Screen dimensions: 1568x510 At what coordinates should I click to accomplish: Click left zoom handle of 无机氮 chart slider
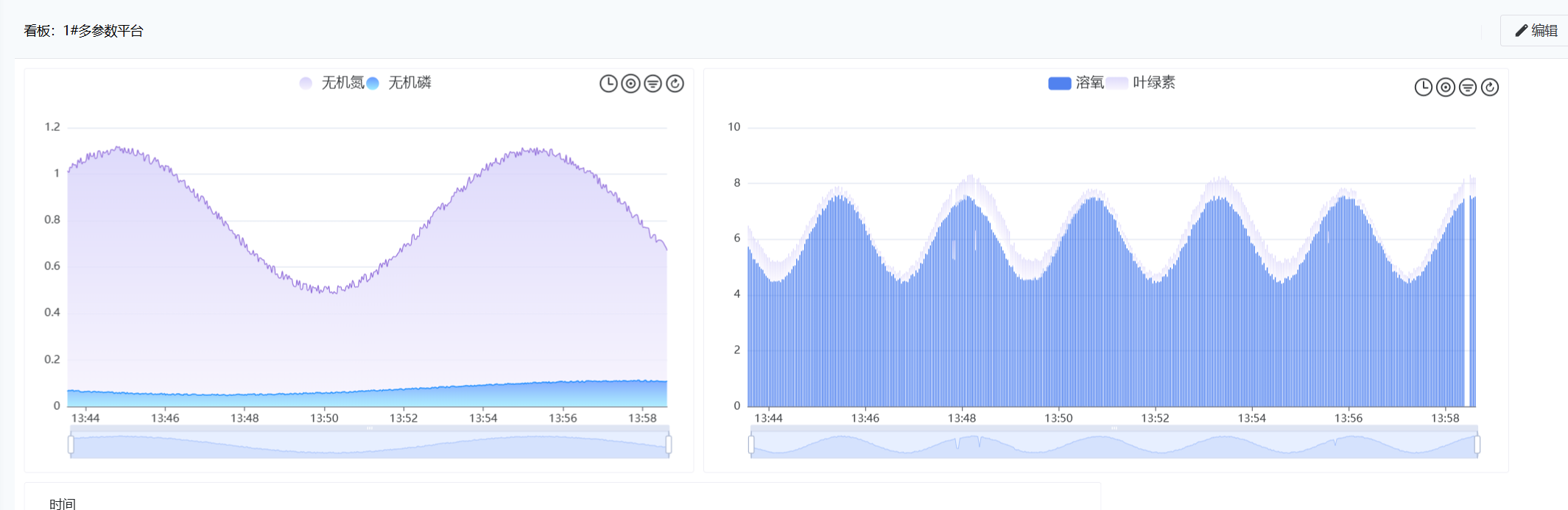pos(71,445)
